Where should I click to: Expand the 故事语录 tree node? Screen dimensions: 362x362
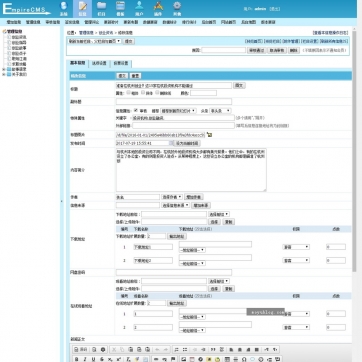pos(4,69)
